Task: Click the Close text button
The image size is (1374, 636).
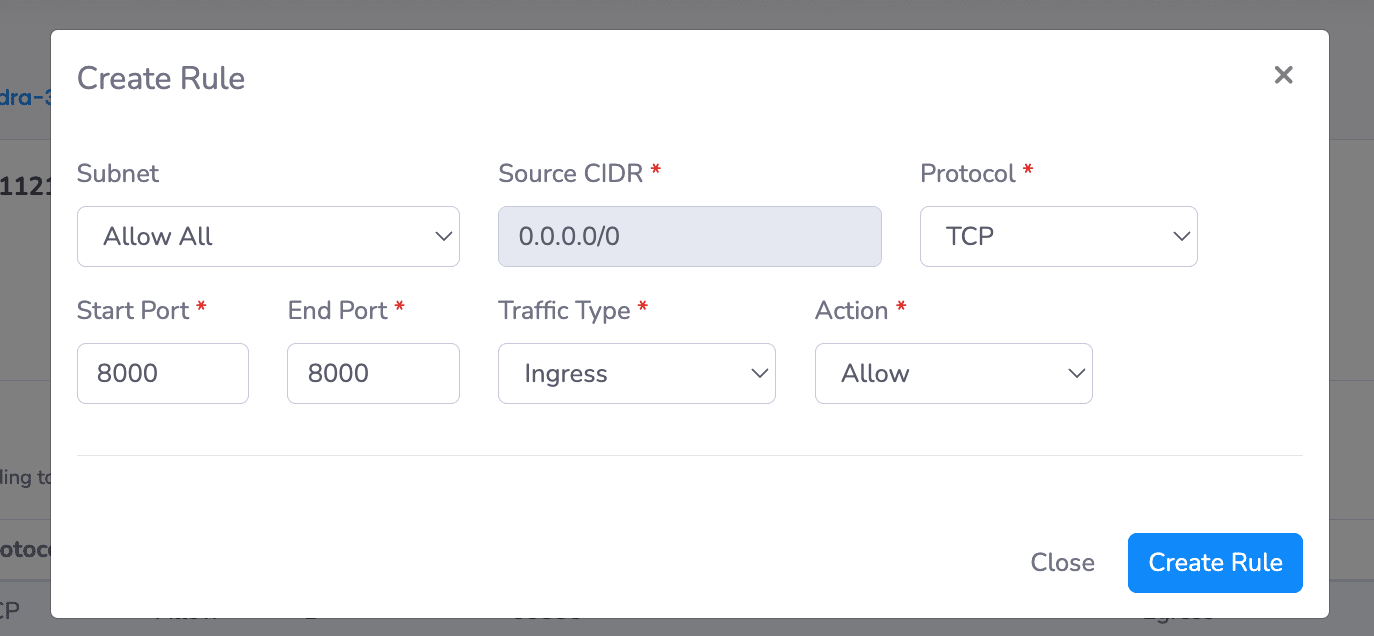Action: click(1062, 563)
